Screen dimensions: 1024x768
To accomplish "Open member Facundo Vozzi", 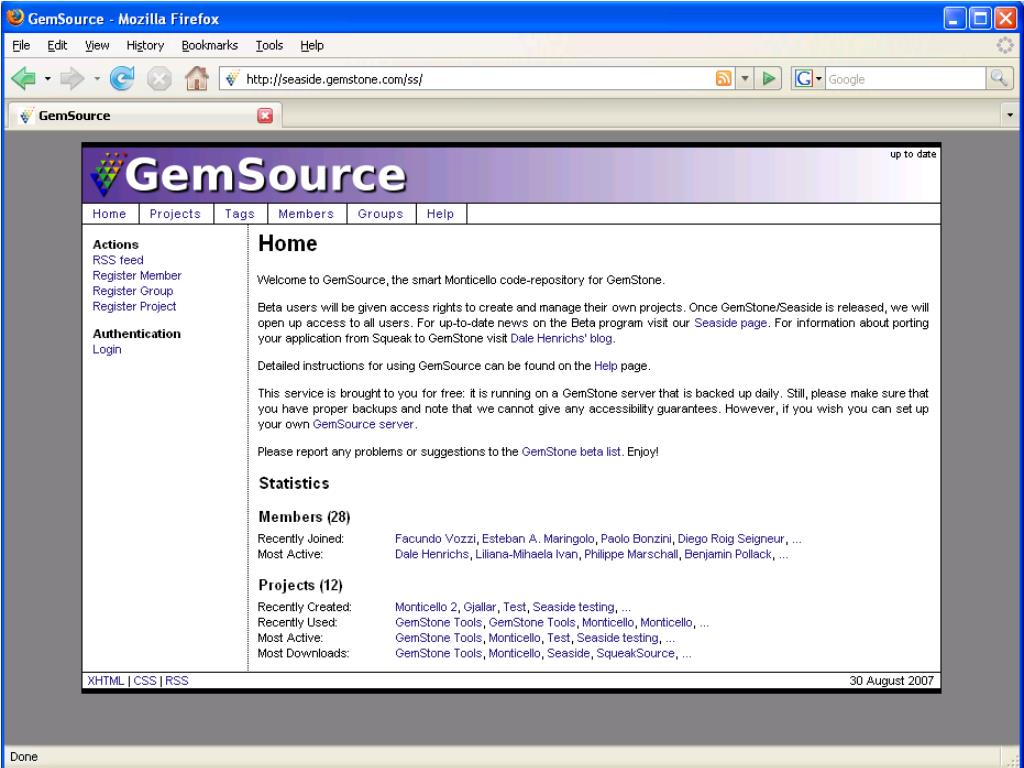I will pyautogui.click(x=435, y=539).
